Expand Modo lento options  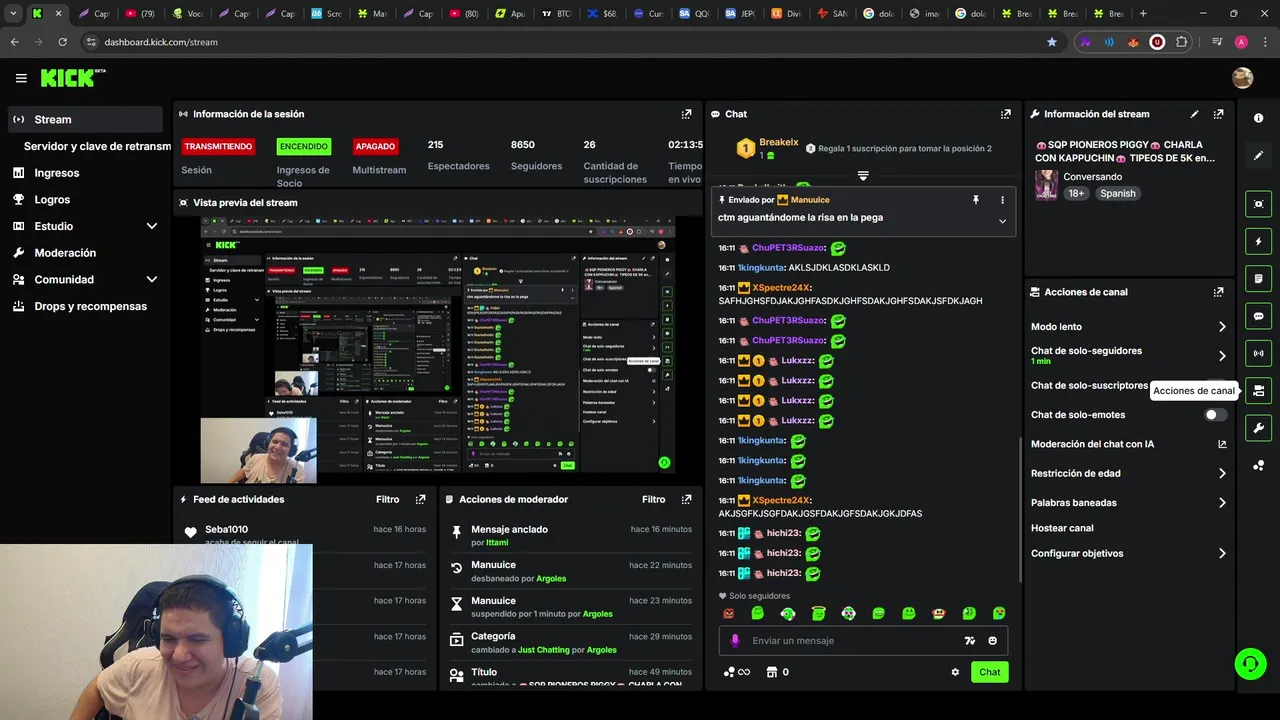(1222, 327)
